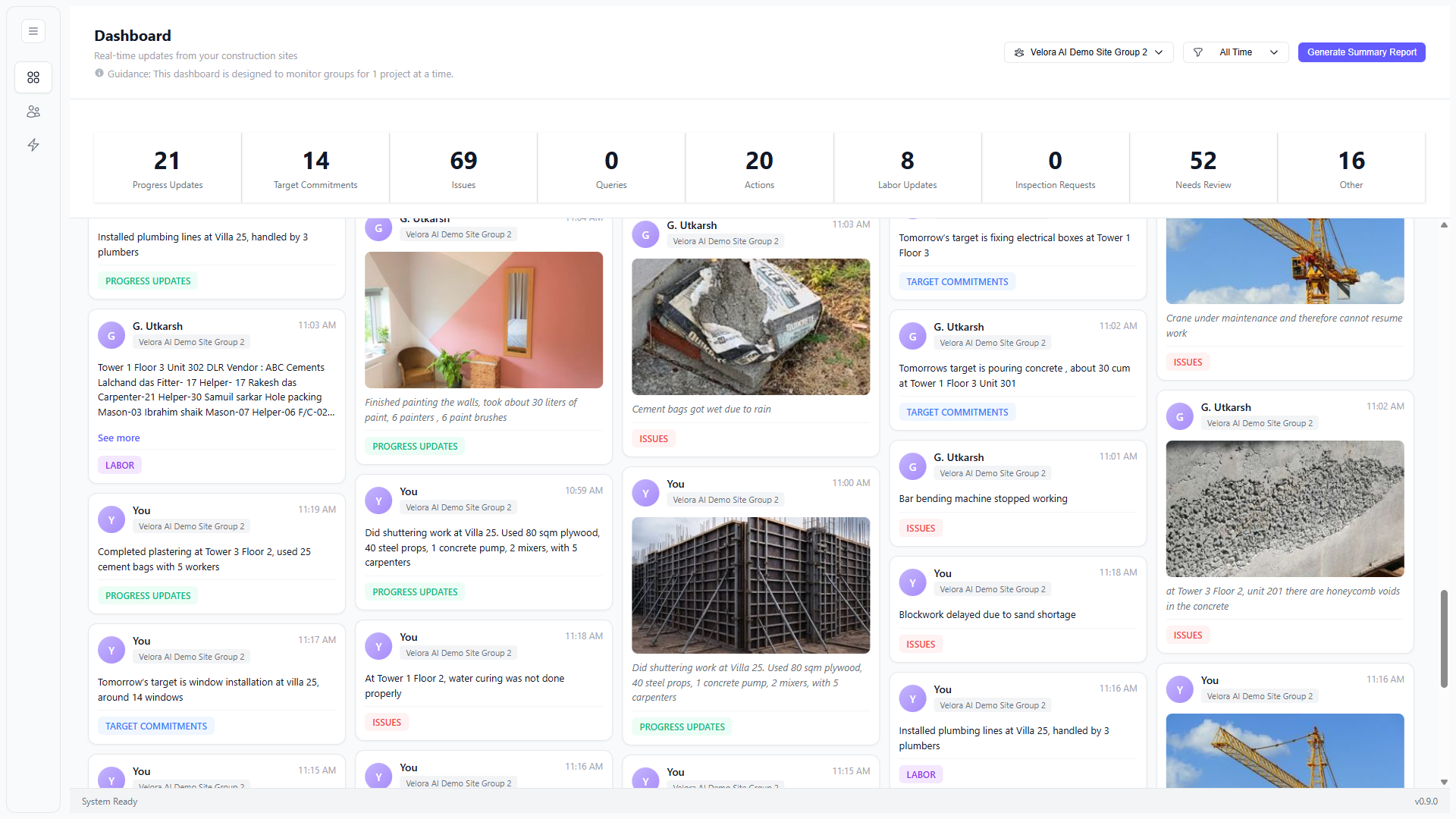1456x819 pixels.
Task: Click the feed's vertical scrollbar thumb
Action: [1444, 639]
